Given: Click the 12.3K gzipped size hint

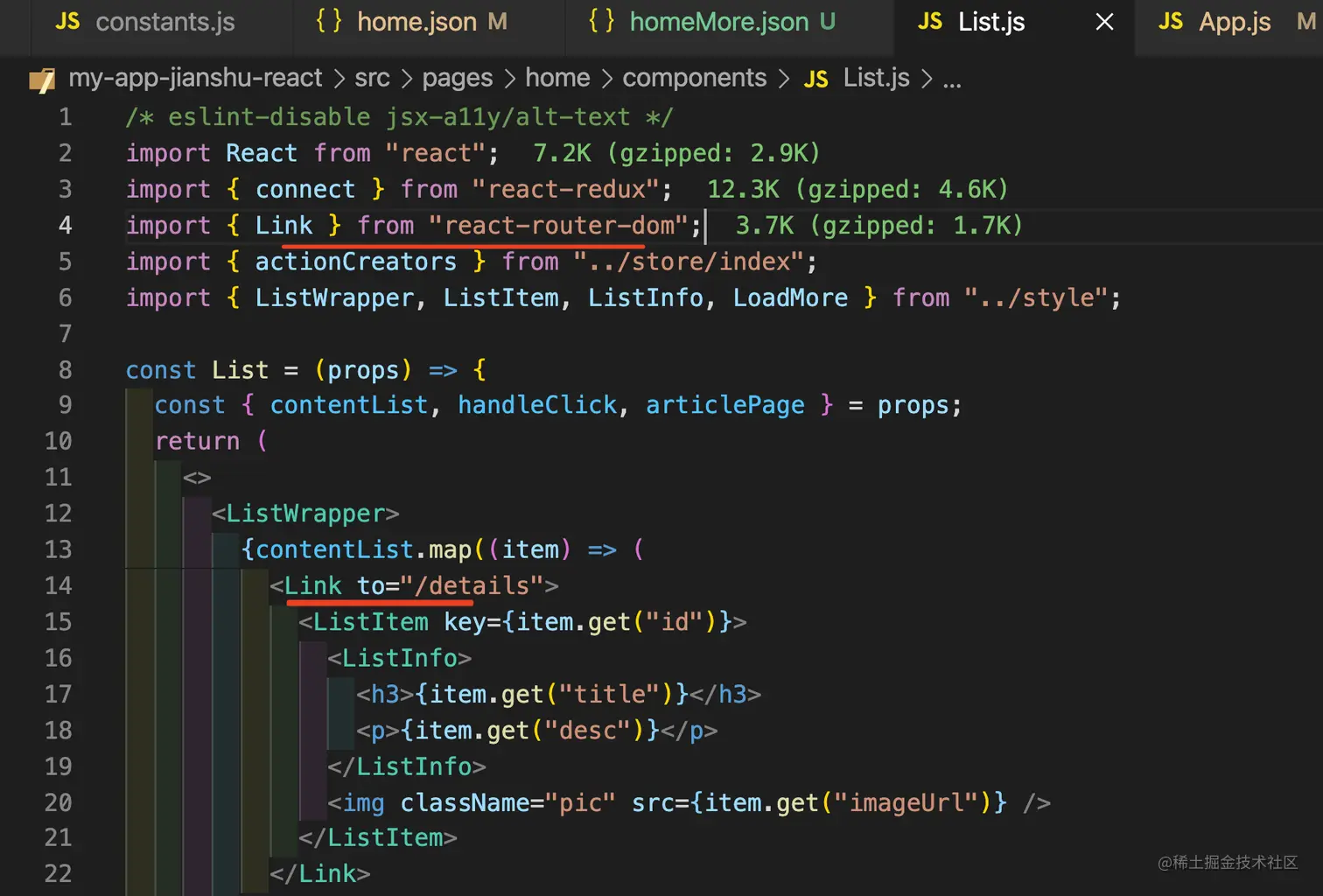Looking at the screenshot, I should pyautogui.click(x=857, y=190).
